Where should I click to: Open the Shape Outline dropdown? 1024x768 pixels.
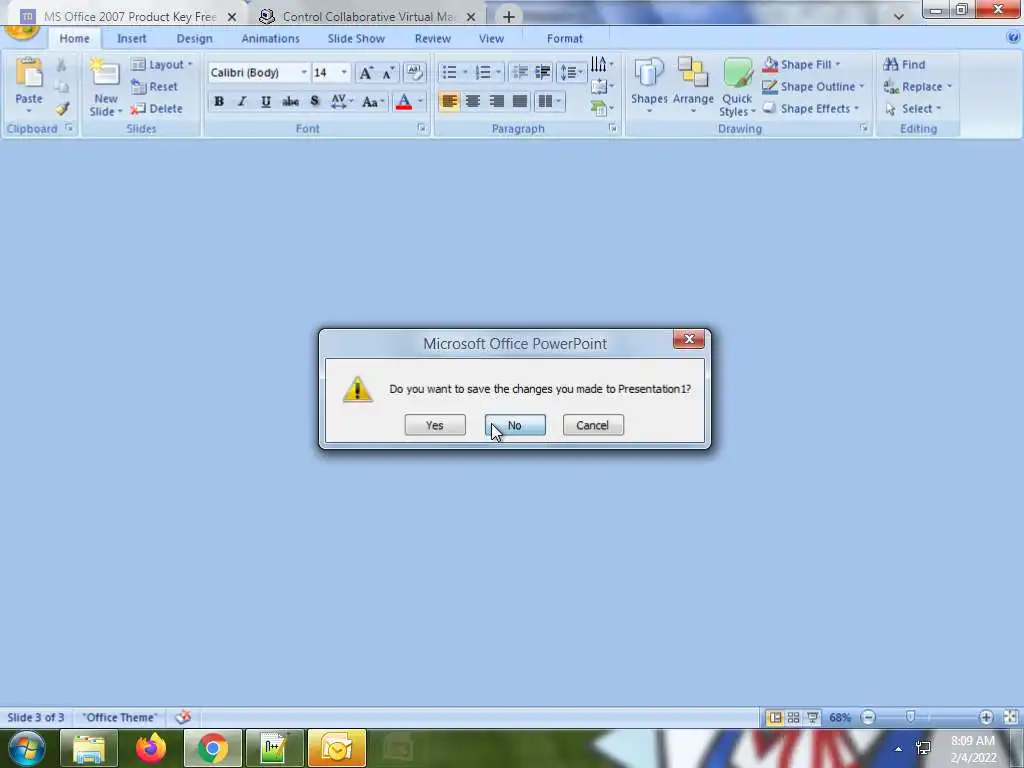pos(813,86)
